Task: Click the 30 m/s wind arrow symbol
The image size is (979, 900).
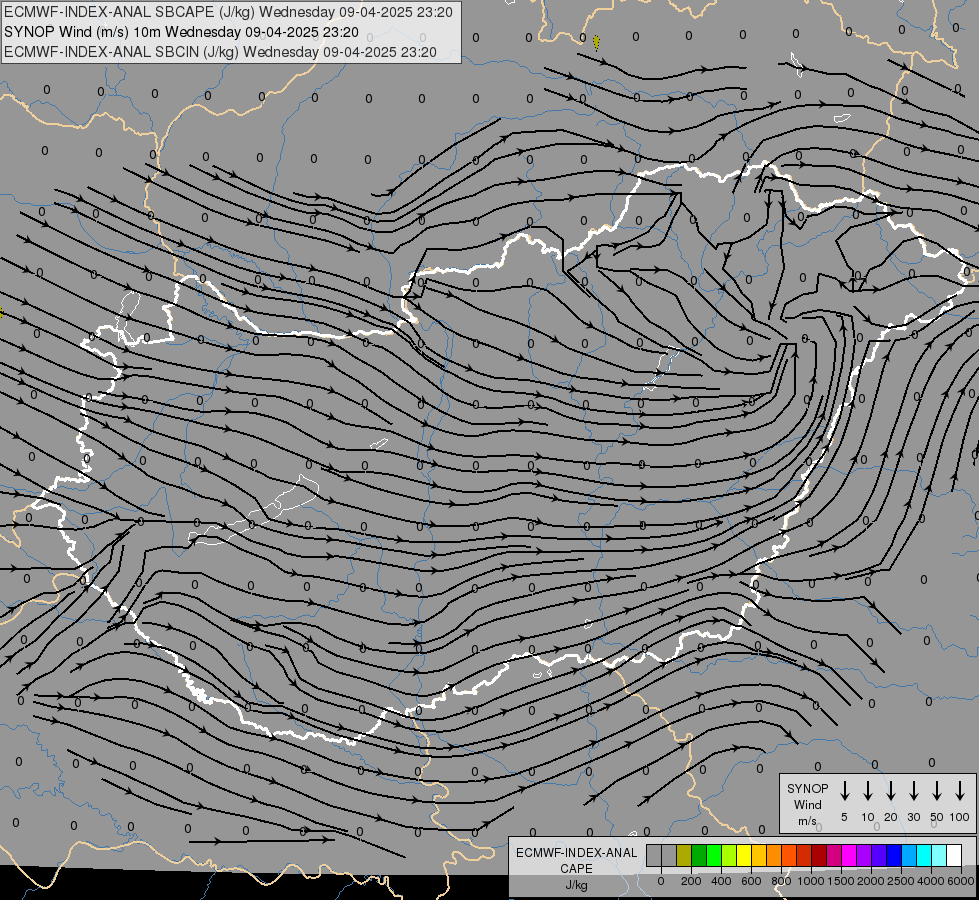Action: [913, 790]
